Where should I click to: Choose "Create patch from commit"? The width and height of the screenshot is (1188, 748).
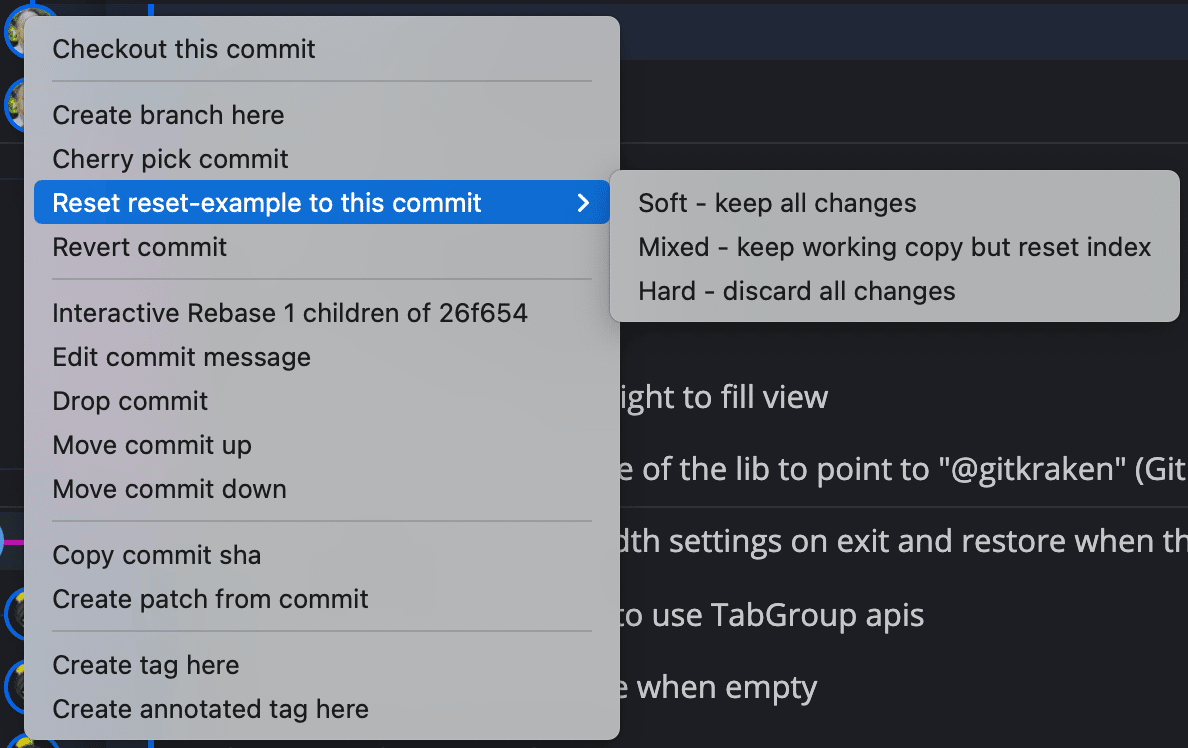coord(210,599)
